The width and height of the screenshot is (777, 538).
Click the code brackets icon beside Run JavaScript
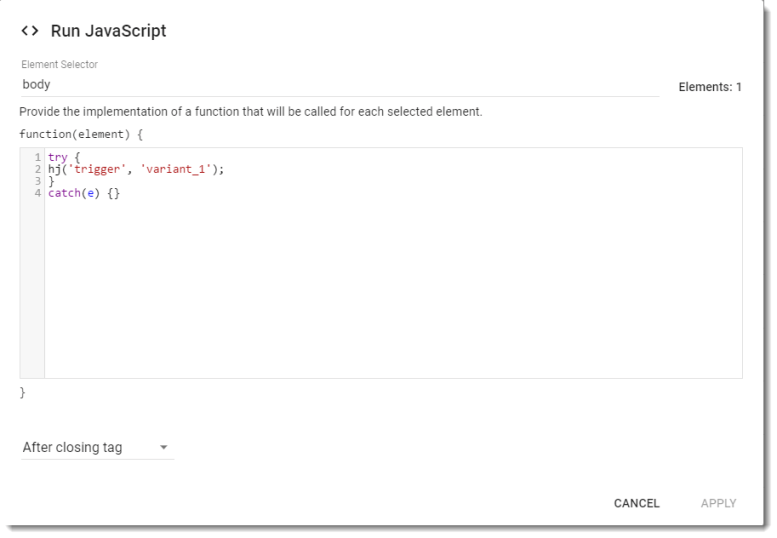[x=30, y=31]
